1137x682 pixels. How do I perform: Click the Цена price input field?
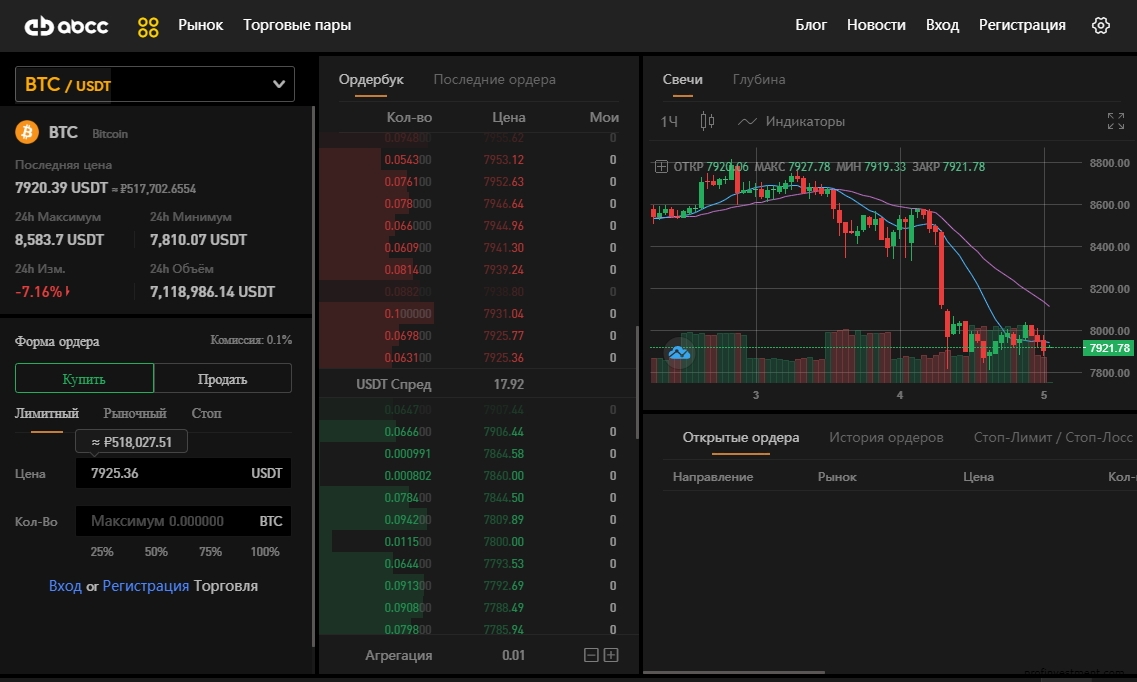point(183,473)
